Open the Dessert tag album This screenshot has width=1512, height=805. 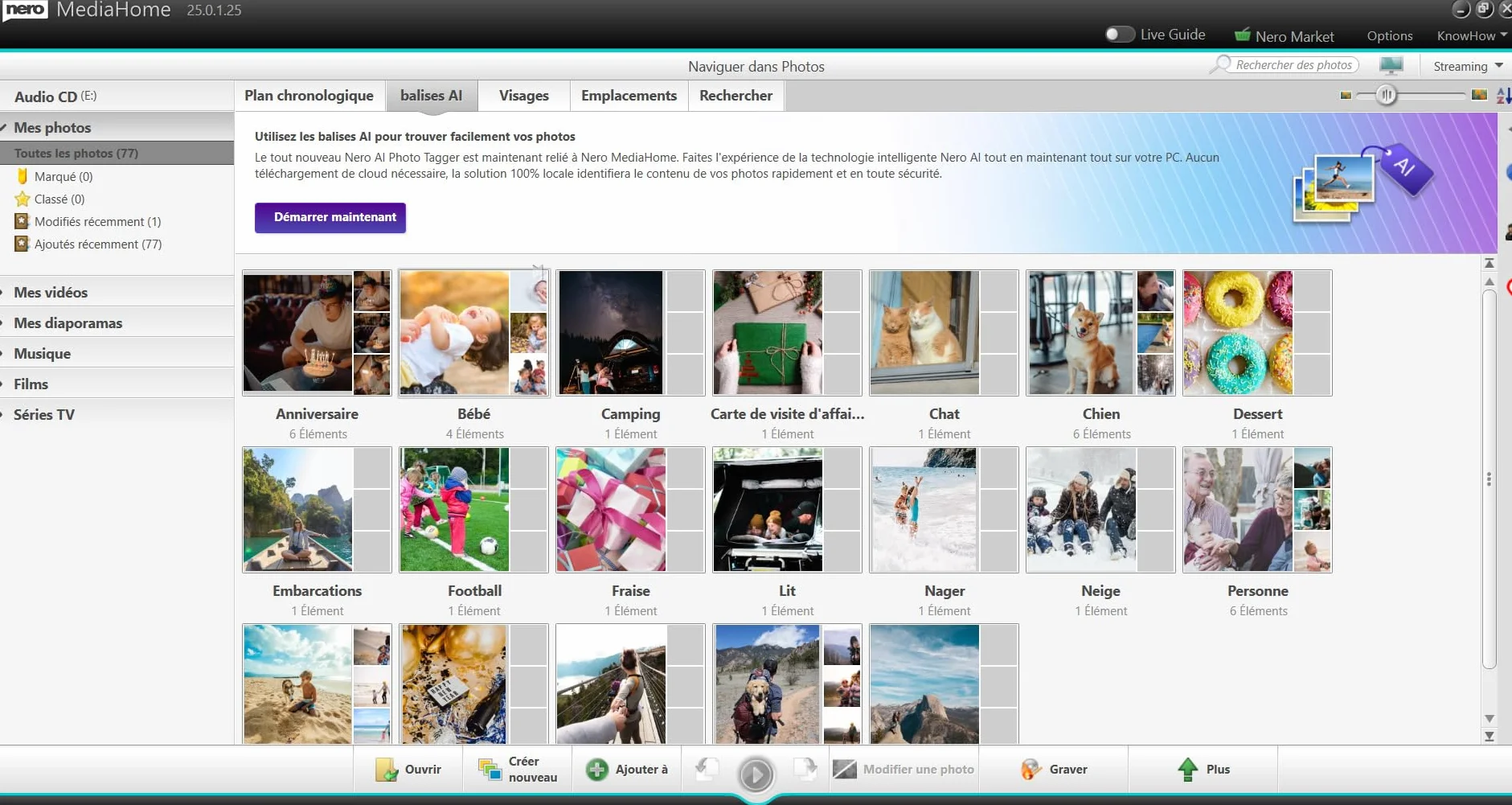pyautogui.click(x=1257, y=333)
